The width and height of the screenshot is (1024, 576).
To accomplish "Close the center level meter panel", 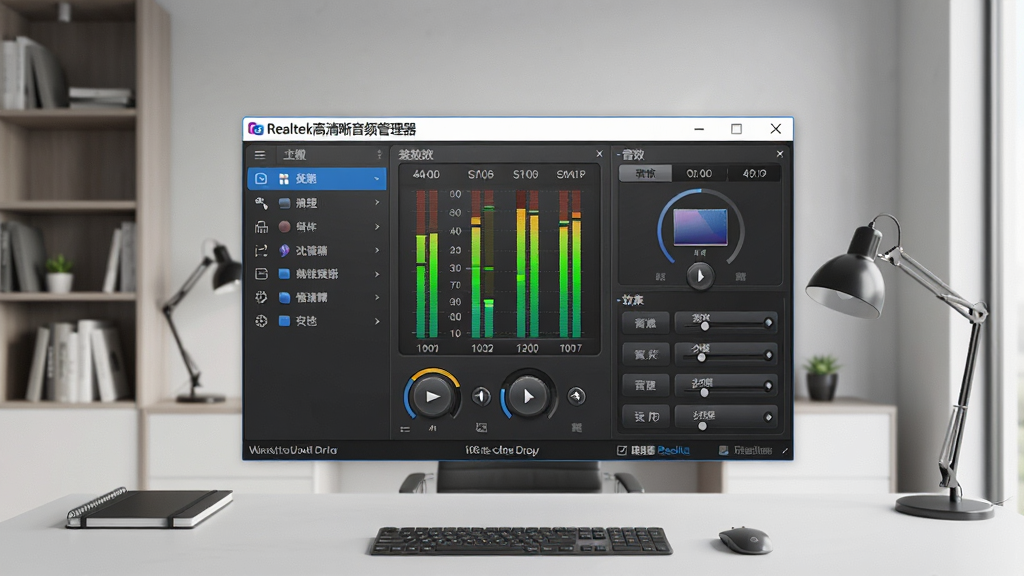I will tap(599, 154).
